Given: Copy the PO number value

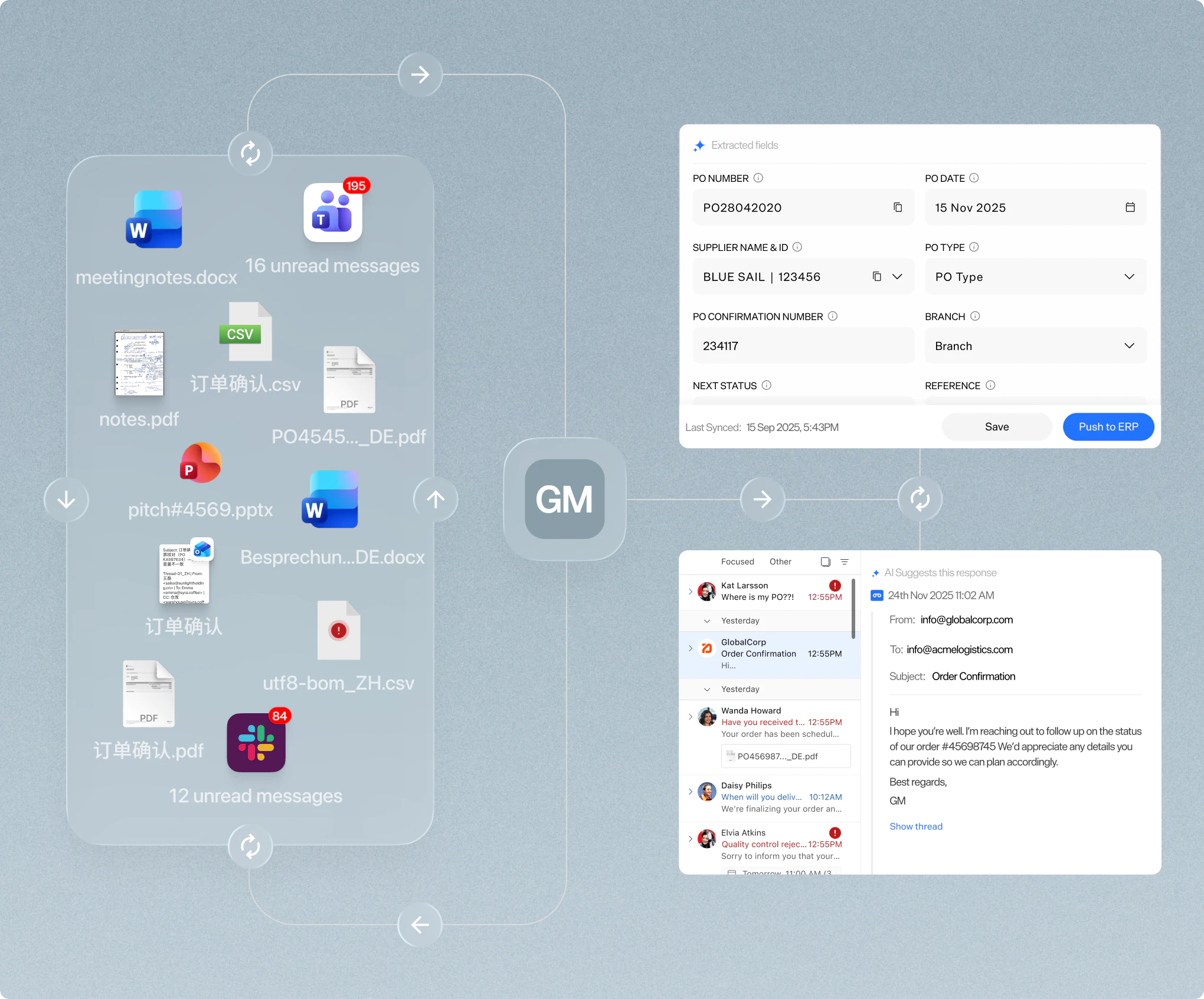Looking at the screenshot, I should pos(898,207).
